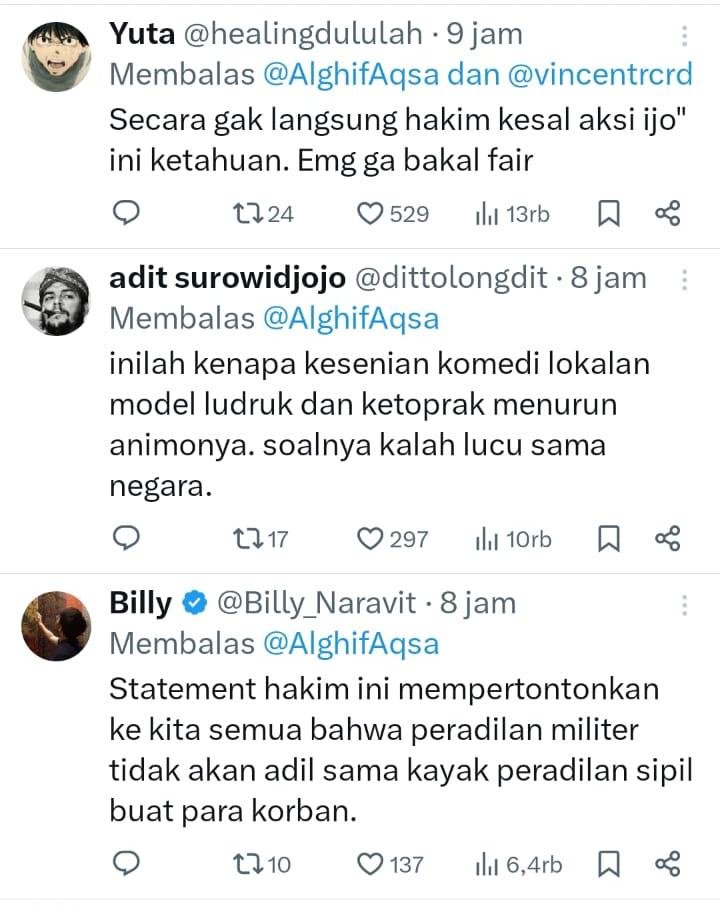
Task: Open more options for Billy's tweet
Action: pyautogui.click(x=685, y=605)
